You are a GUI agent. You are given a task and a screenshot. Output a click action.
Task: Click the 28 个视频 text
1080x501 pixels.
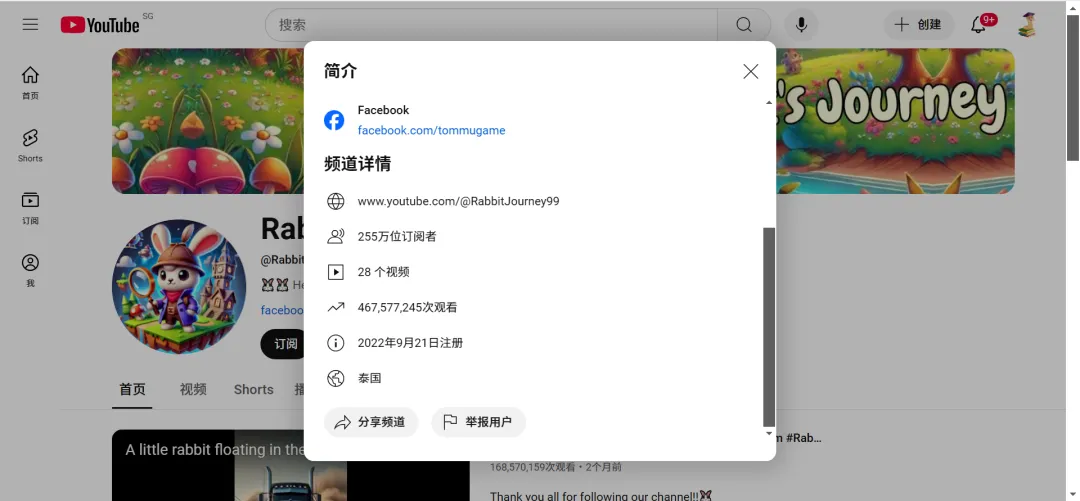(x=384, y=272)
